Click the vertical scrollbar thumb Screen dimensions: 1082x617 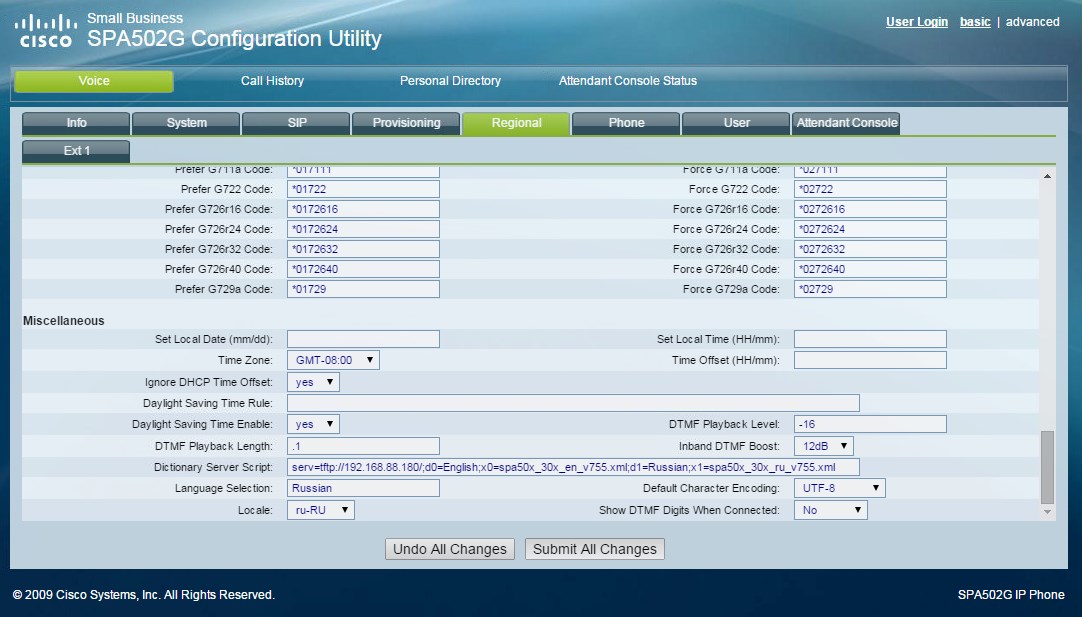1047,467
